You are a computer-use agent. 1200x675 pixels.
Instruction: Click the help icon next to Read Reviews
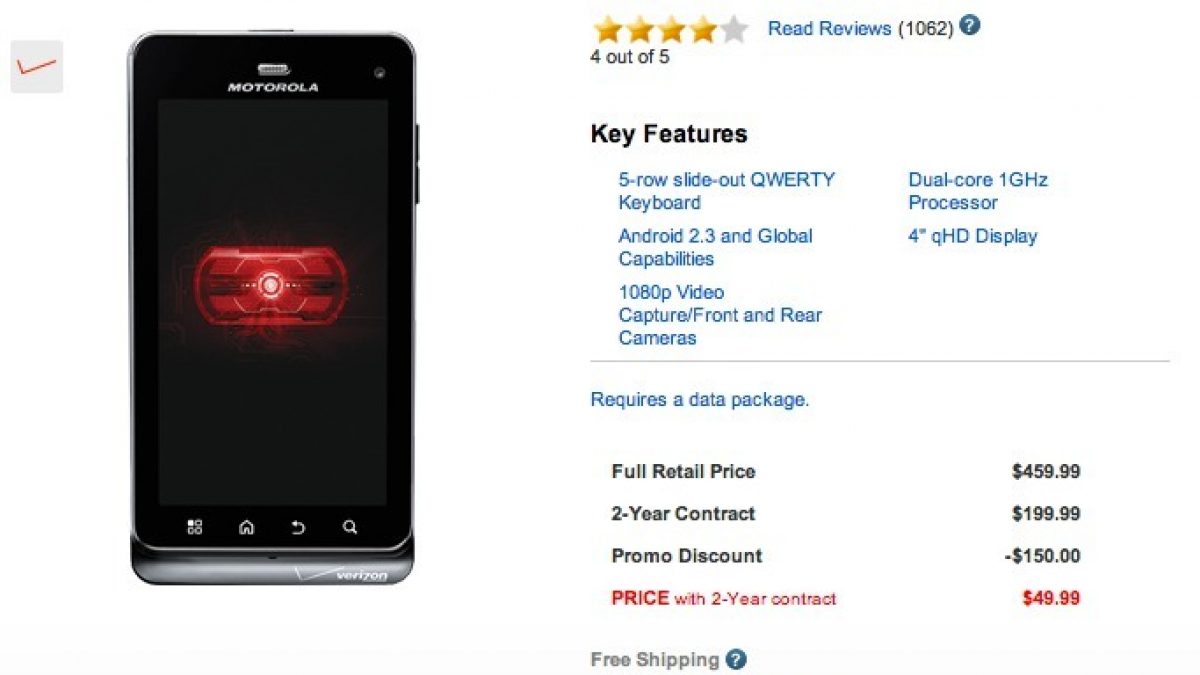point(969,27)
